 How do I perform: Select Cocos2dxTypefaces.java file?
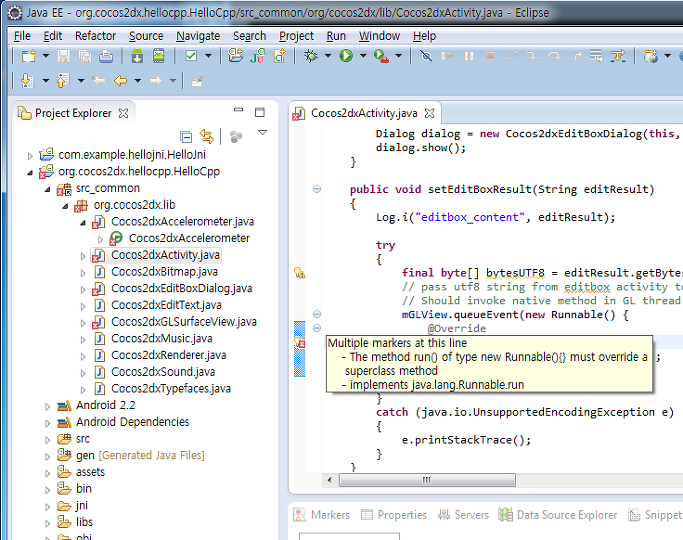[171, 388]
